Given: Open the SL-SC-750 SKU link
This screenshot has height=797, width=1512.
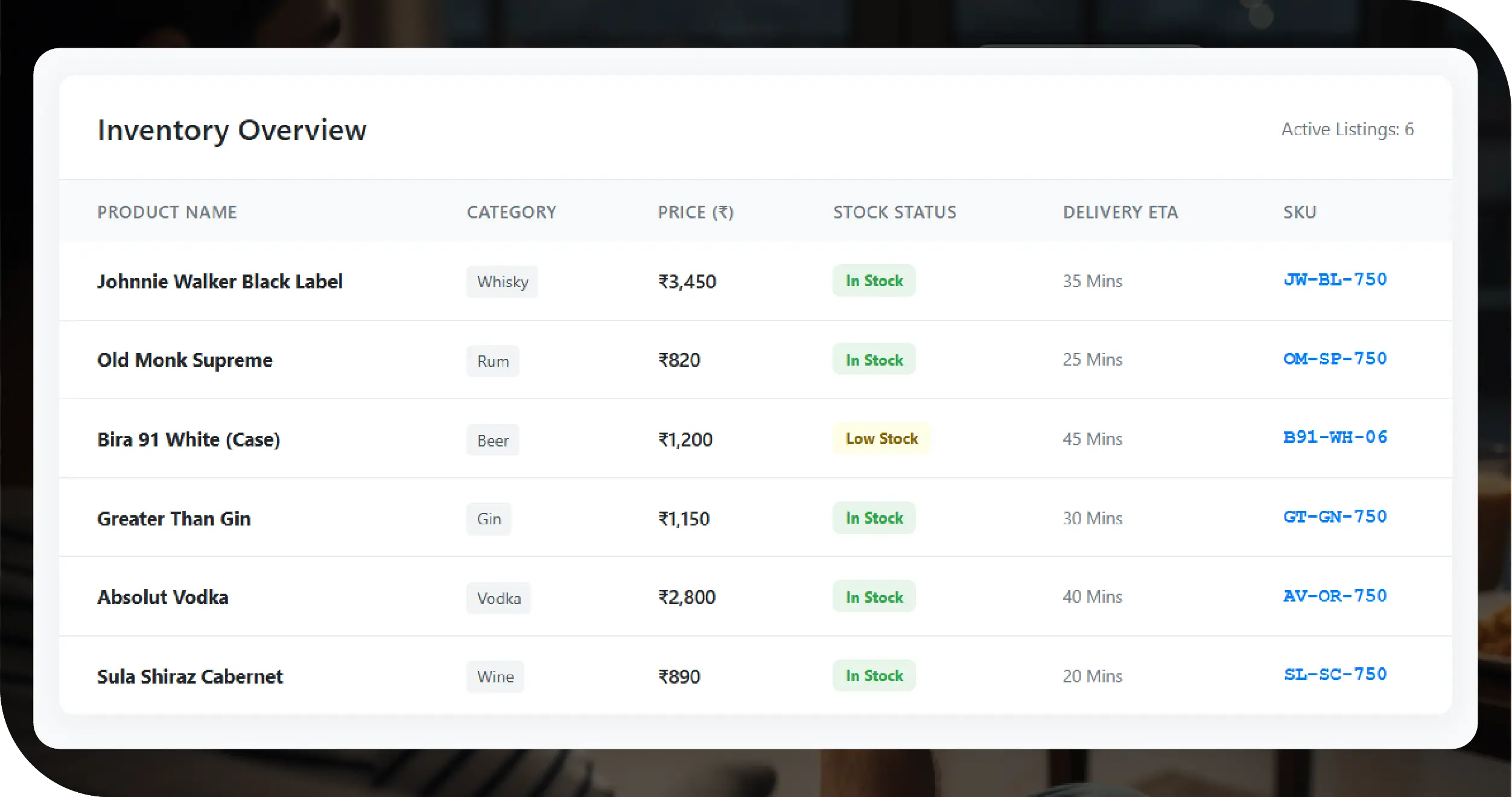Looking at the screenshot, I should point(1335,675).
